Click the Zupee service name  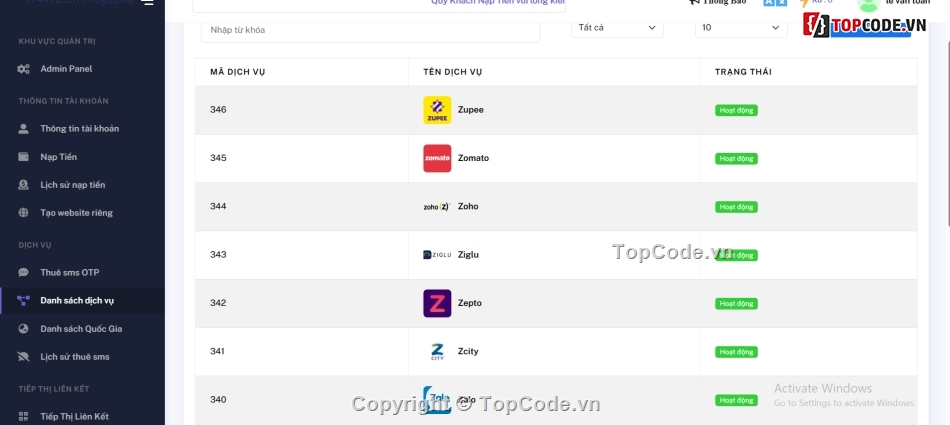click(471, 110)
